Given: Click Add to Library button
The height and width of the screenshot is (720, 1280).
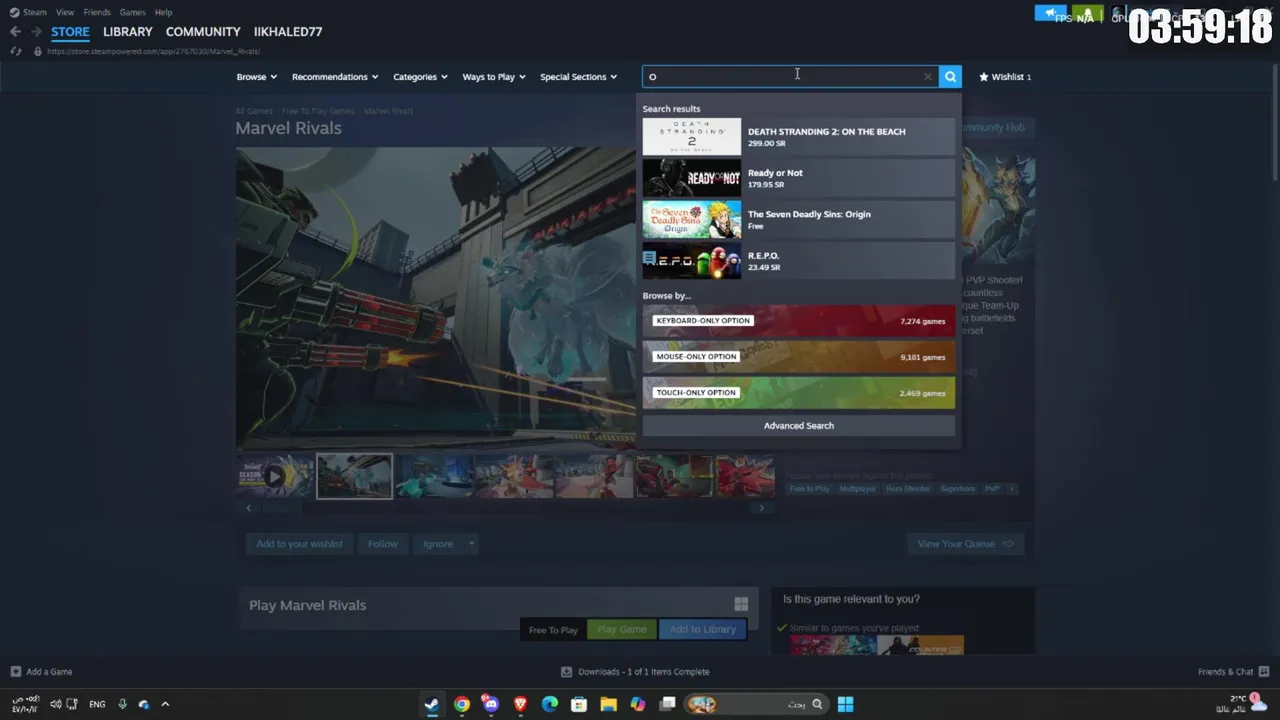Looking at the screenshot, I should point(702,629).
